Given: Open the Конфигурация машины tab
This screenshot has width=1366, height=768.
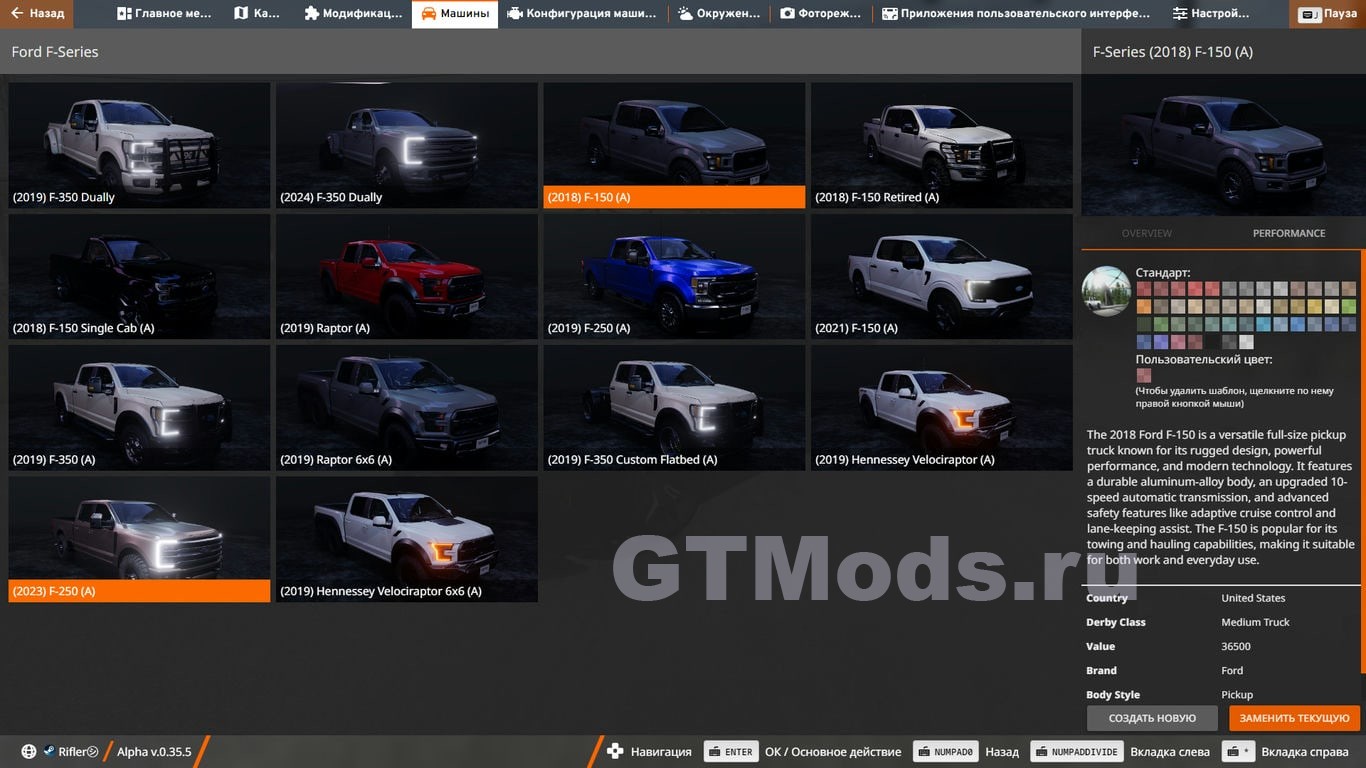Looking at the screenshot, I should pyautogui.click(x=582, y=14).
